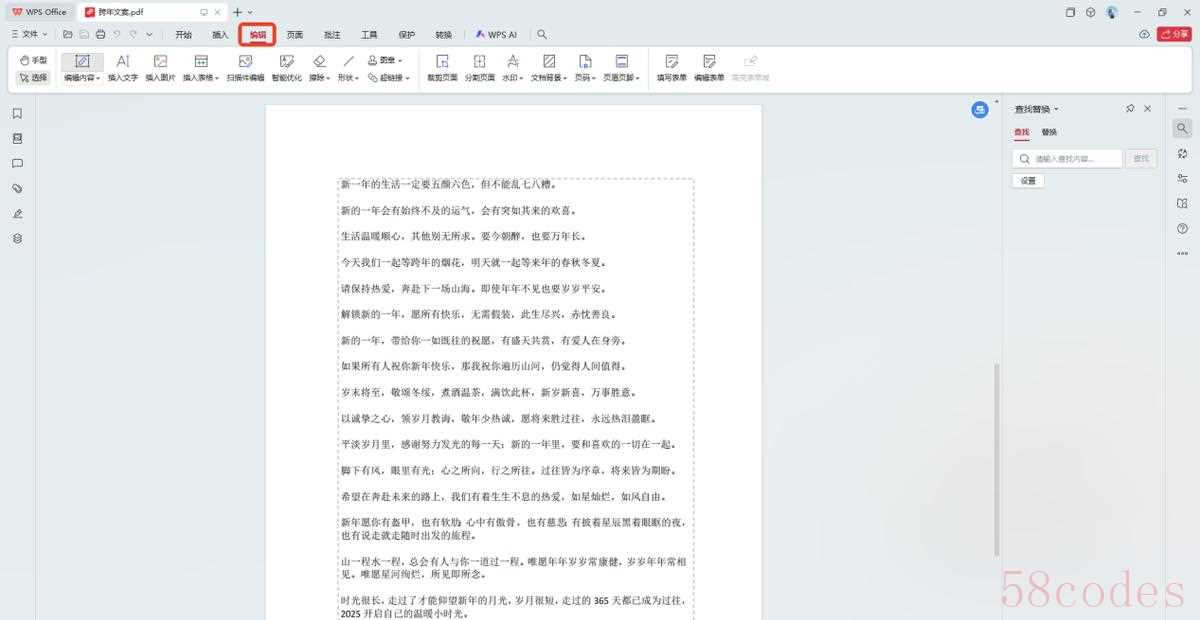This screenshot has height=620, width=1200.
Task: Pin the 查找替换 panel
Action: (1130, 109)
